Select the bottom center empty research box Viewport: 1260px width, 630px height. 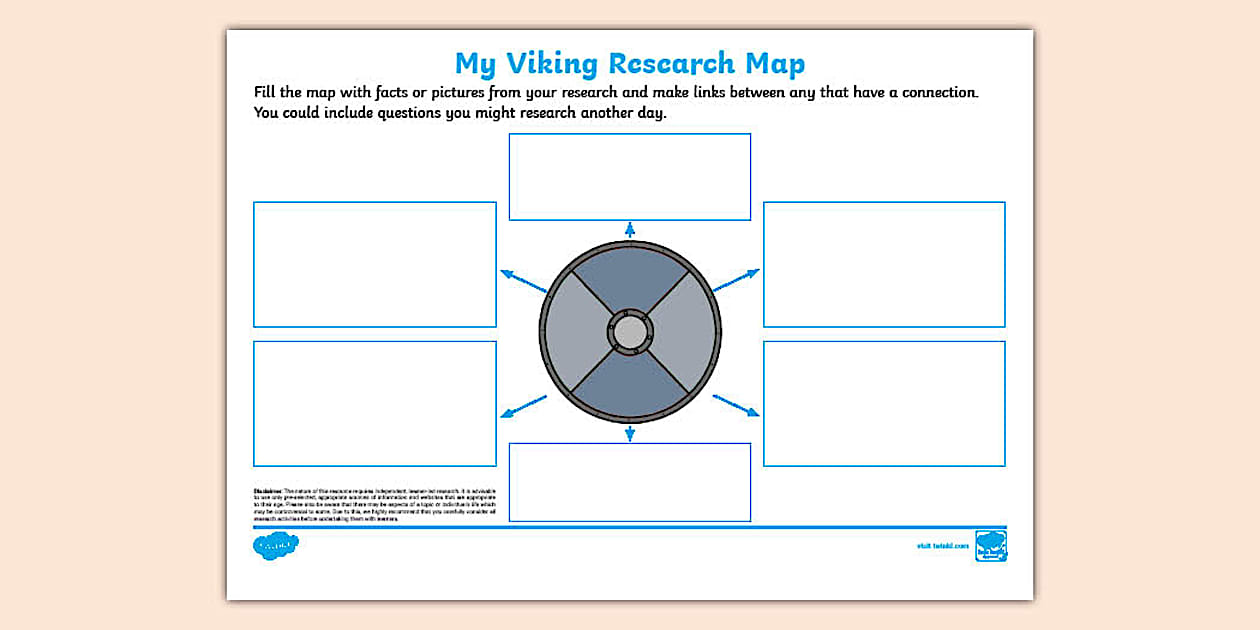tap(630, 482)
